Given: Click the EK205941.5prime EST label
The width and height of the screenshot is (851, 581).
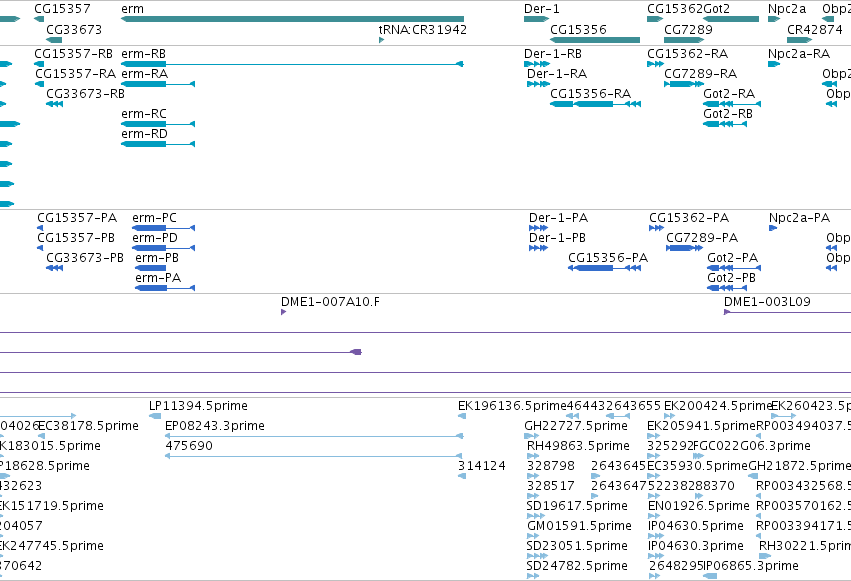Looking at the screenshot, I should [701, 426].
